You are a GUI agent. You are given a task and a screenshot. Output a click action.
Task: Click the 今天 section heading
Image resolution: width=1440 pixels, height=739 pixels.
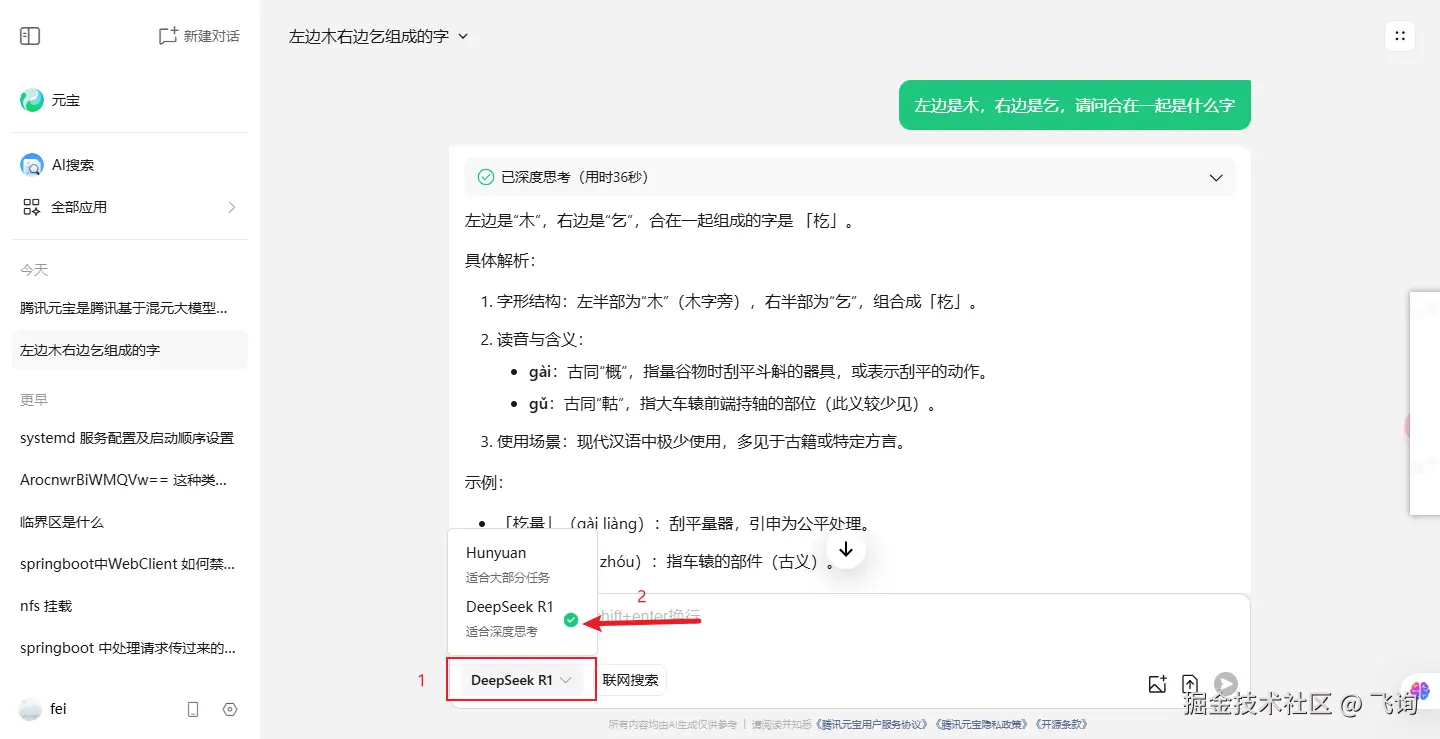34,270
